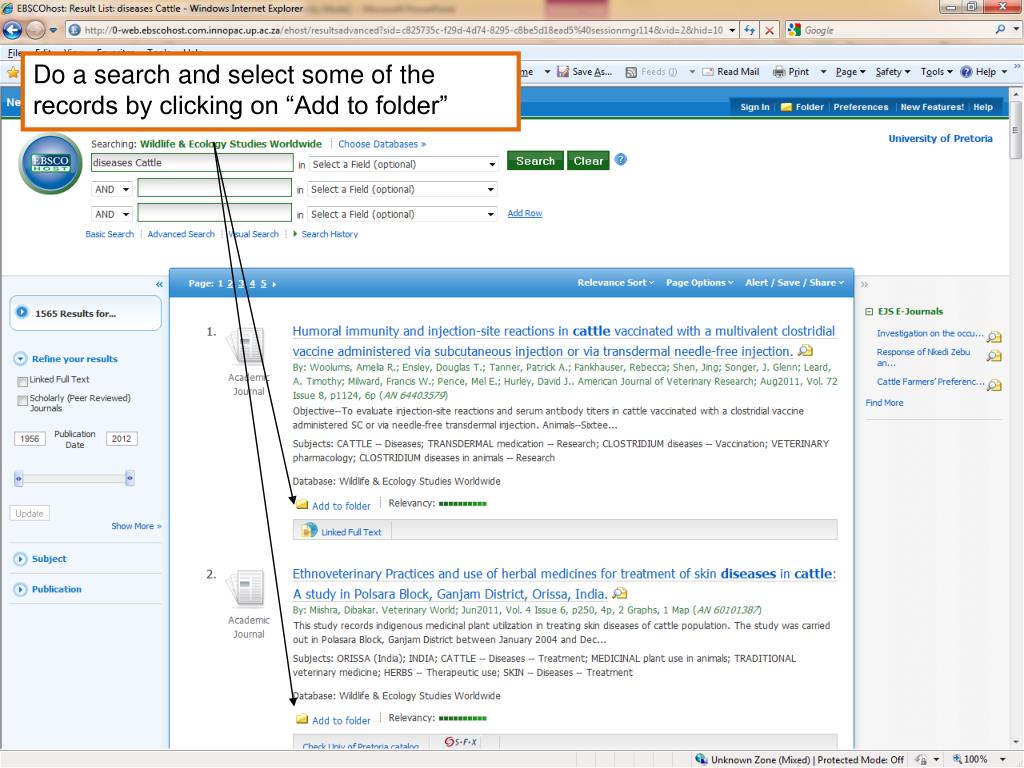1024x768 pixels.
Task: Collapse the Refine your results section
Action: tap(20, 359)
